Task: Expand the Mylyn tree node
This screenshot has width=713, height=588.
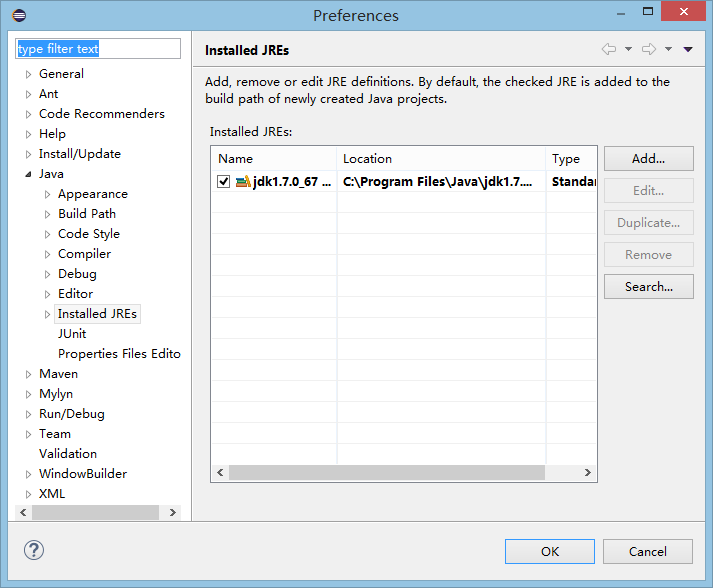Action: click(28, 394)
